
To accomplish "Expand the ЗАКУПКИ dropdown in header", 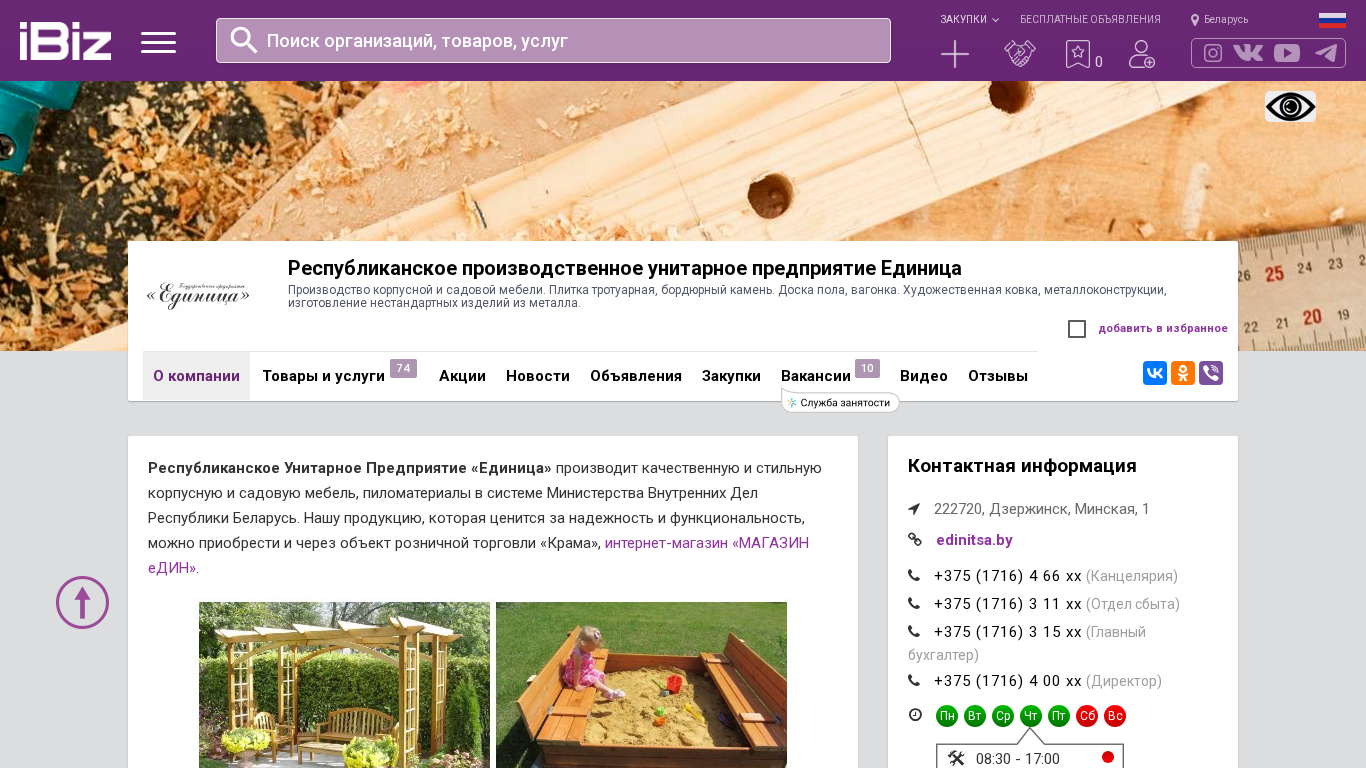I will click(969, 20).
